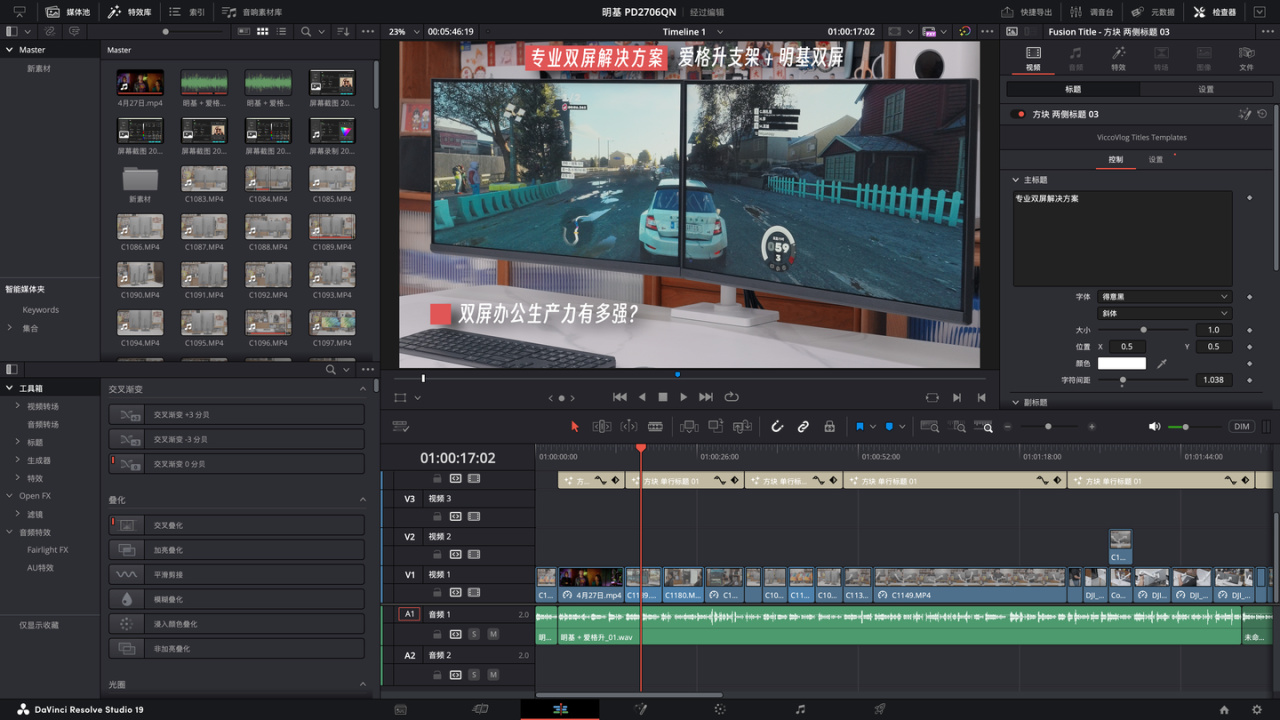Image resolution: width=1280 pixels, height=720 pixels.
Task: Select the arrow Selection Mode tool
Action: click(x=574, y=426)
